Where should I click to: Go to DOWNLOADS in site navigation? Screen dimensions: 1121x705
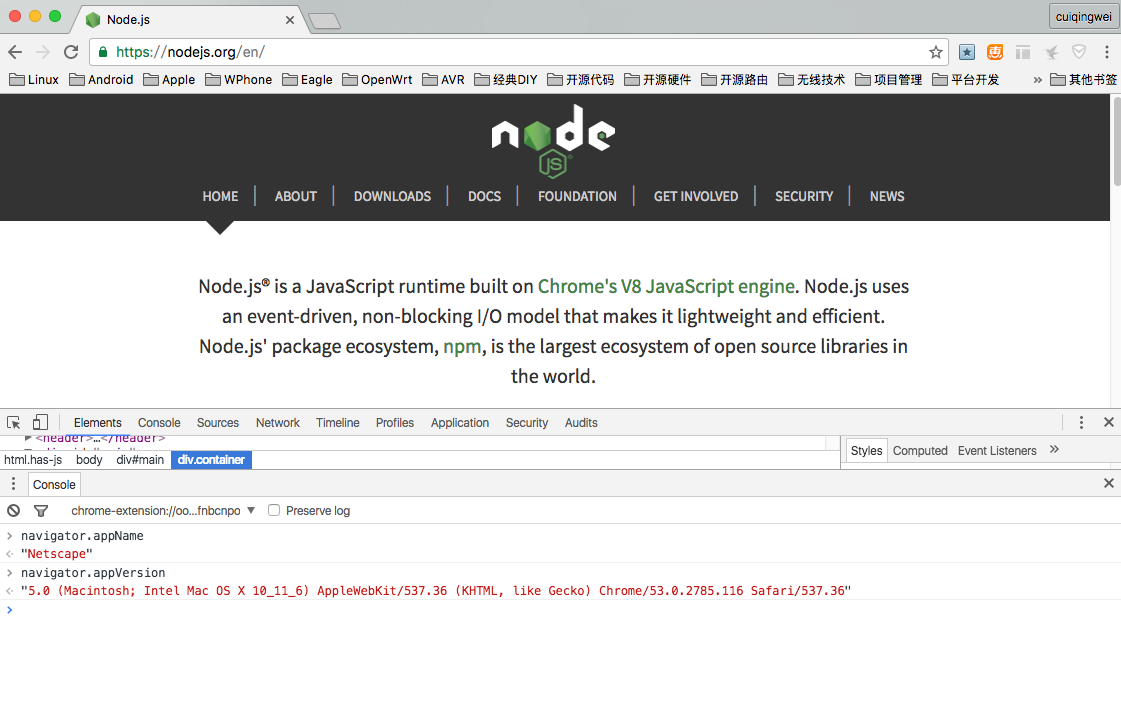(392, 196)
